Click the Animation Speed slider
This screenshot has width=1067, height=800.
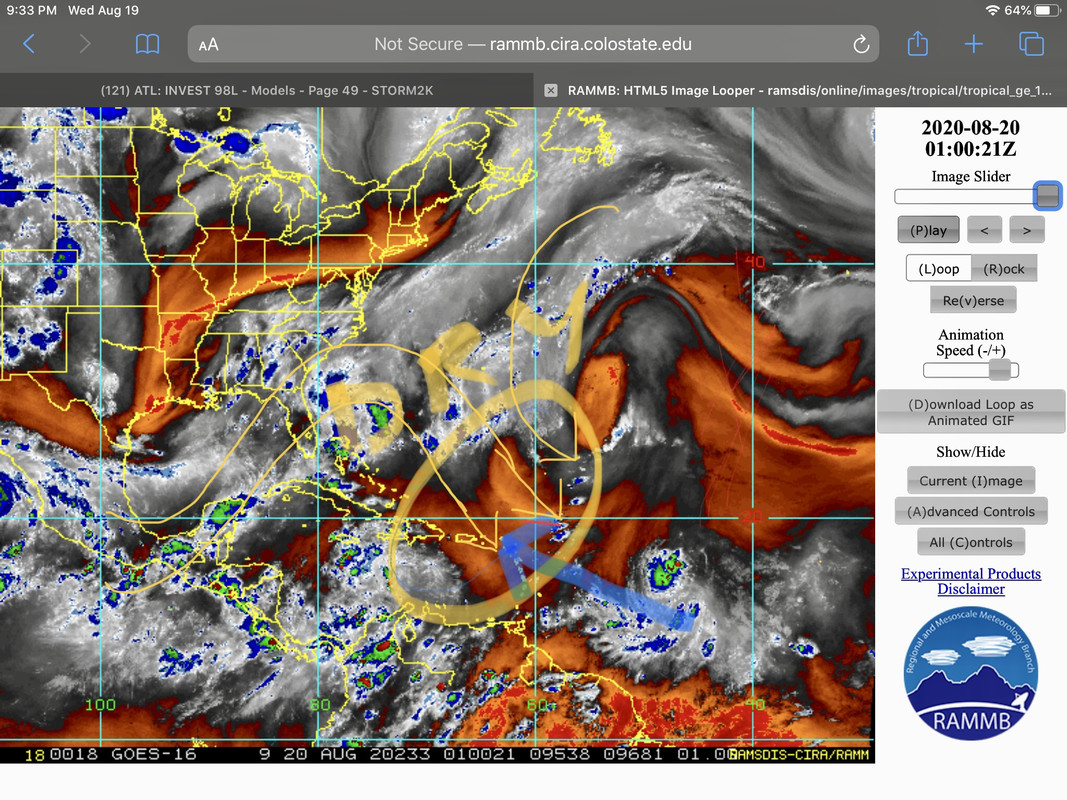pyautogui.click(x=971, y=370)
